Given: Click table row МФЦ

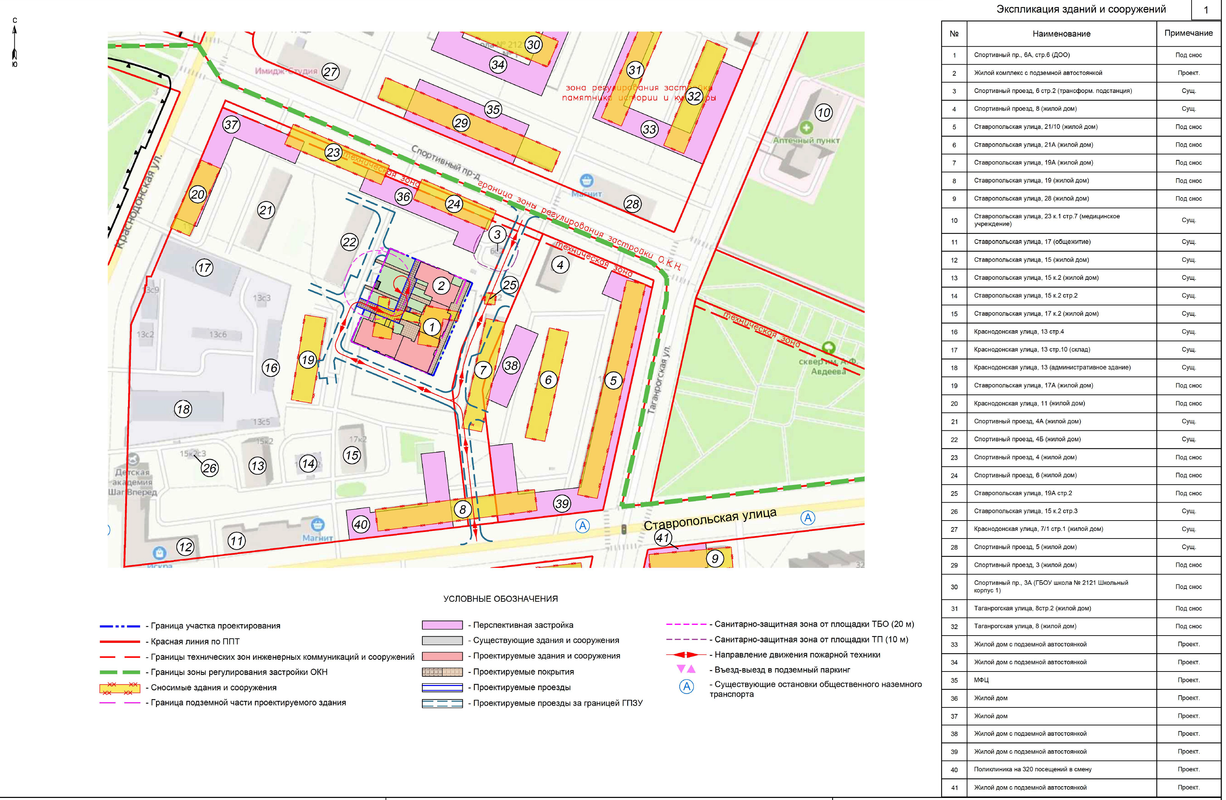Looking at the screenshot, I should click(1080, 680).
